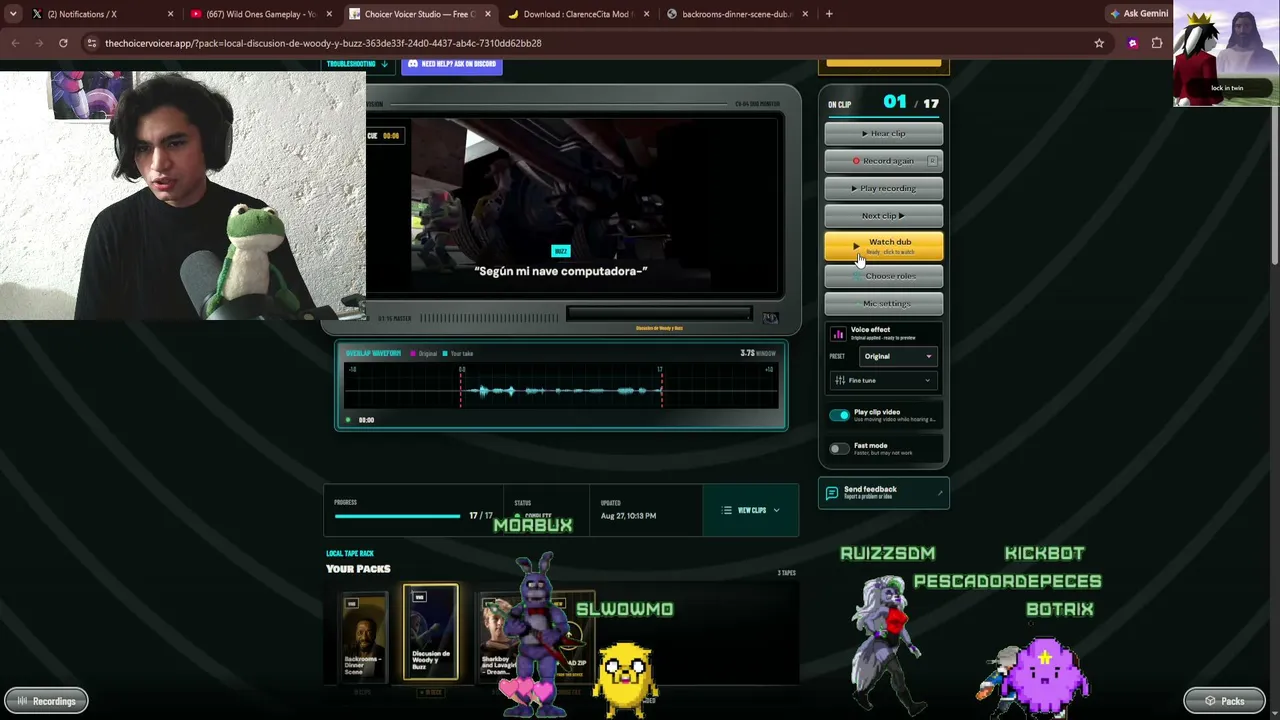This screenshot has height=720, width=1280.
Task: Click the red end marker in the waveform
Action: coord(661,388)
